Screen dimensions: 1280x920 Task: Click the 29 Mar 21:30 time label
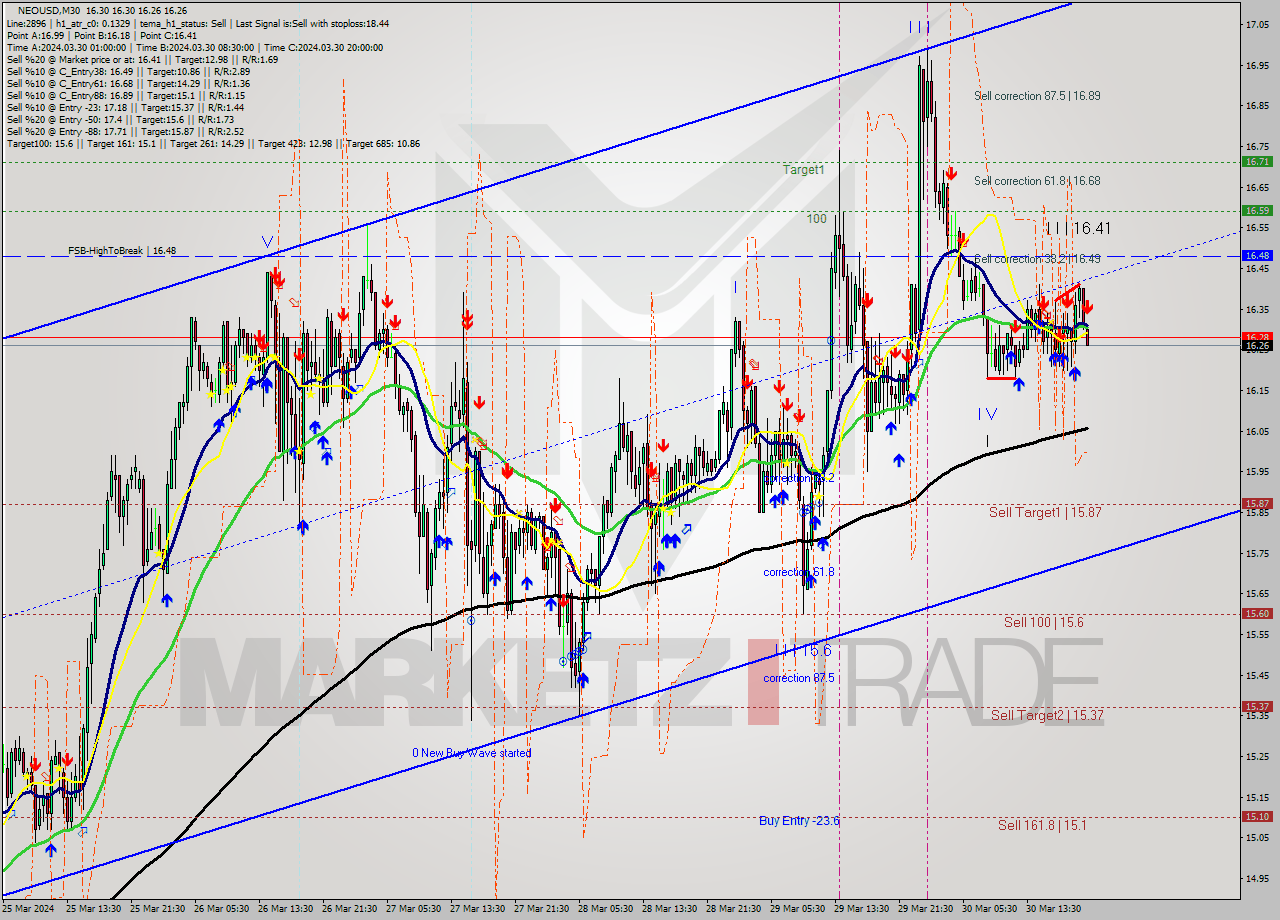tap(925, 909)
